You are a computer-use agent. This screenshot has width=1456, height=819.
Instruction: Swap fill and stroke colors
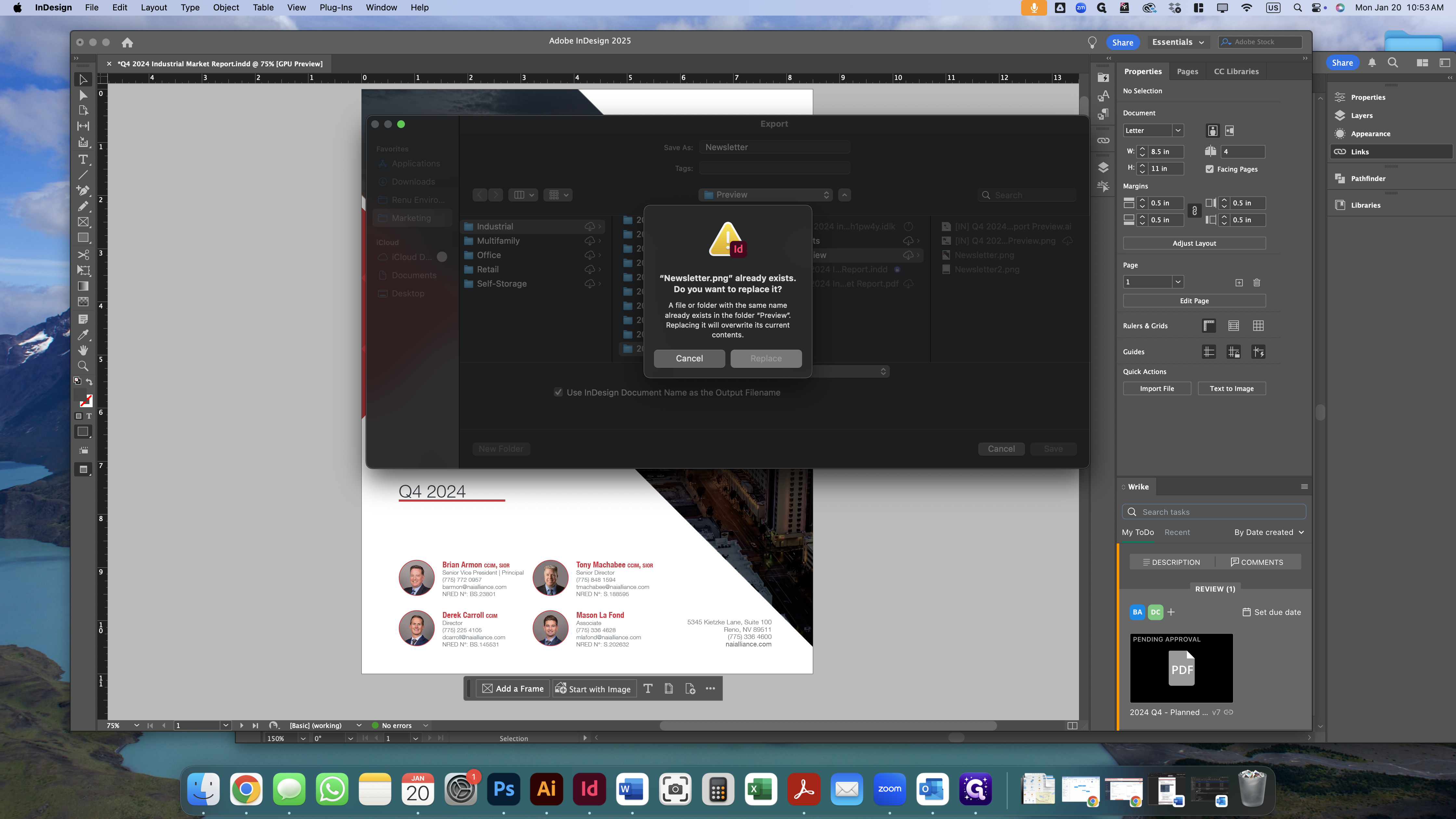pos(89,382)
